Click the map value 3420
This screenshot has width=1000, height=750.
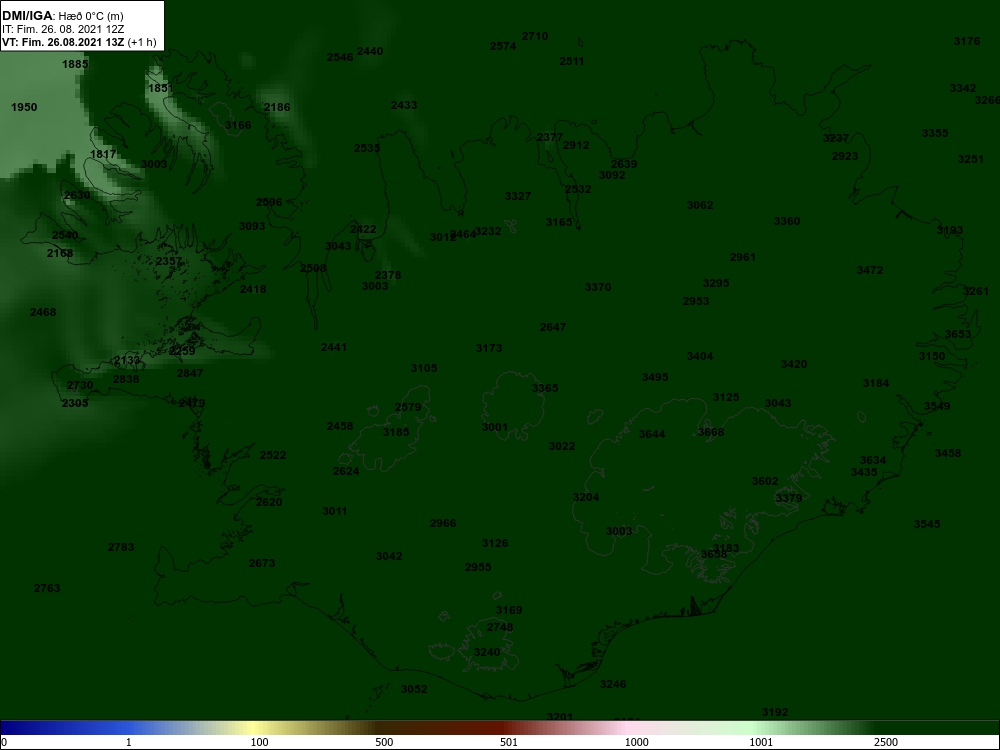click(794, 365)
